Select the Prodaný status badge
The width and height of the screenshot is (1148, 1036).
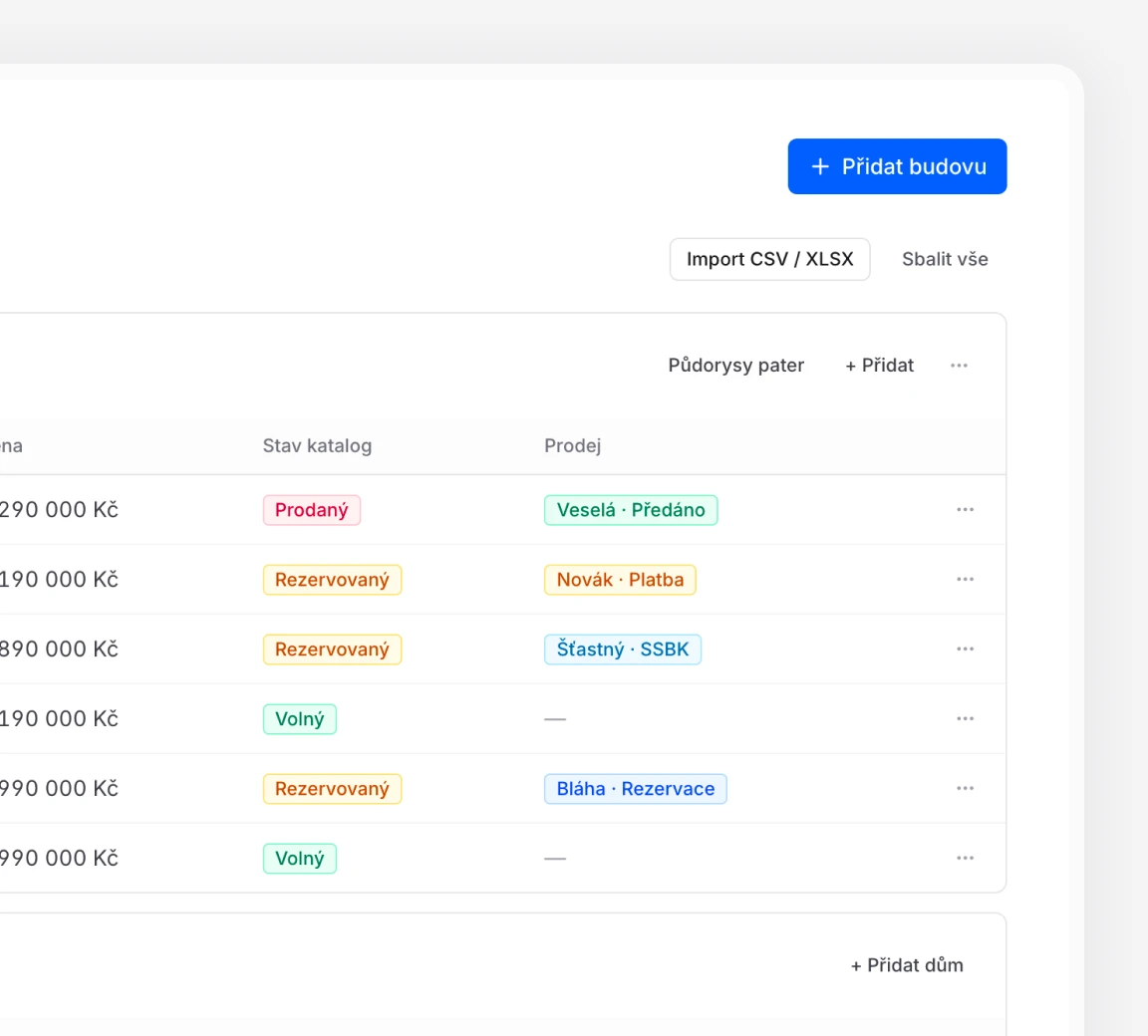click(312, 510)
